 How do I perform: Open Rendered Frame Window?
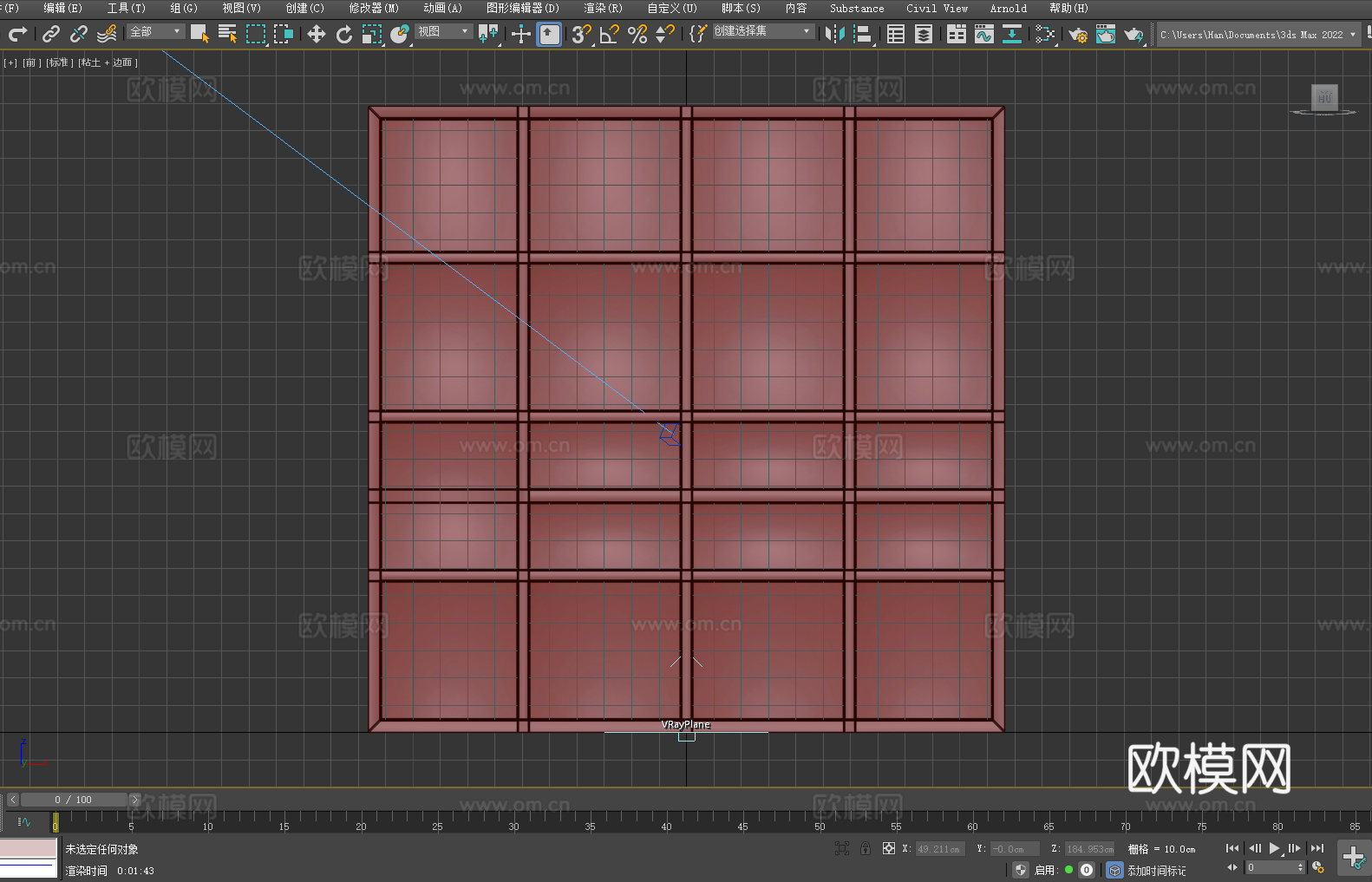tap(1106, 34)
